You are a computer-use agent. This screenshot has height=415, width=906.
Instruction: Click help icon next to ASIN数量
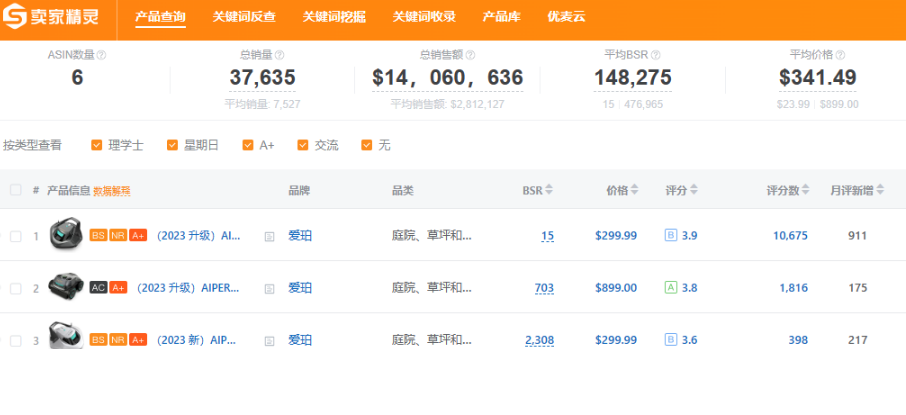(101, 55)
